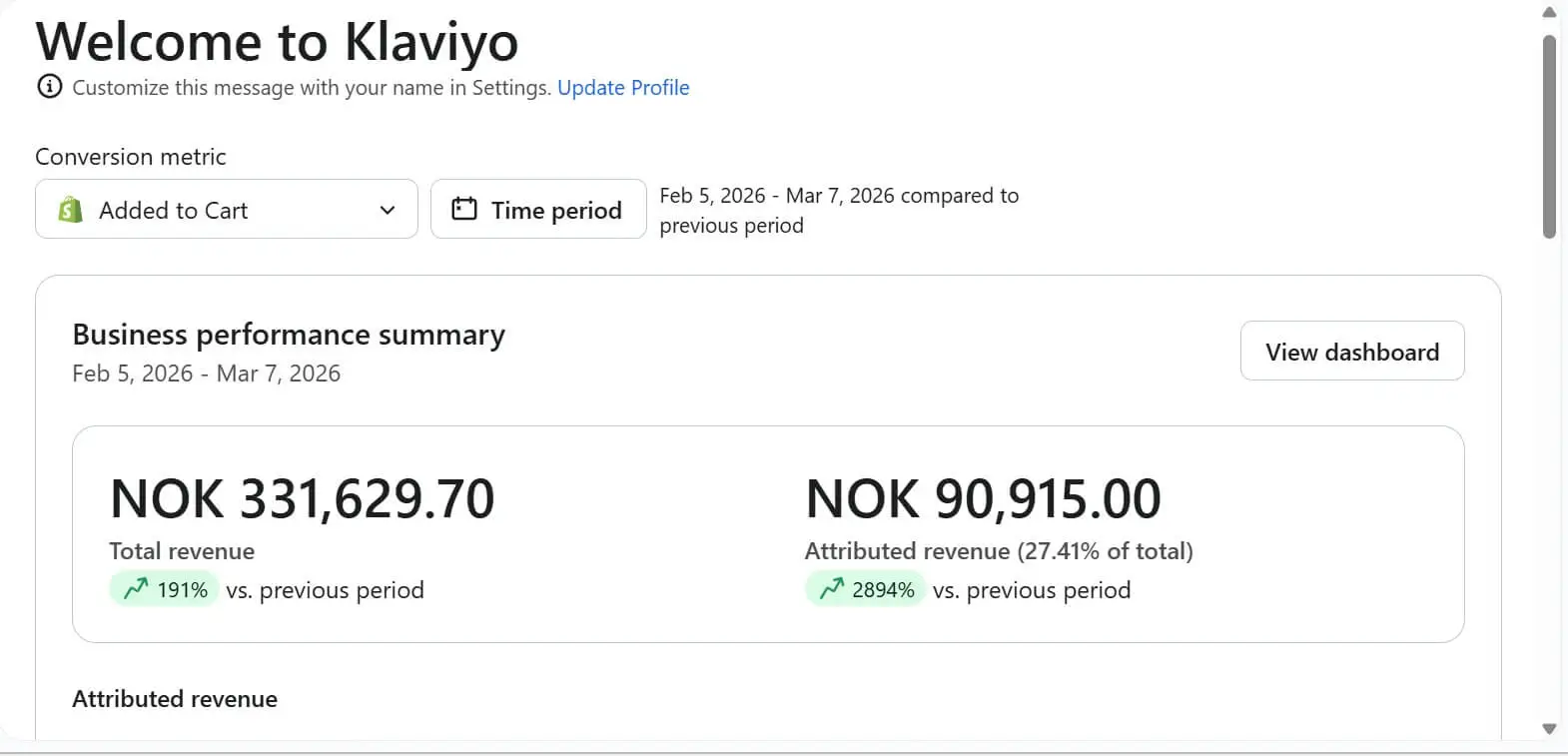The image size is (1568, 756).
Task: Open the Added to Cart conversion metric dropdown
Action: (227, 209)
